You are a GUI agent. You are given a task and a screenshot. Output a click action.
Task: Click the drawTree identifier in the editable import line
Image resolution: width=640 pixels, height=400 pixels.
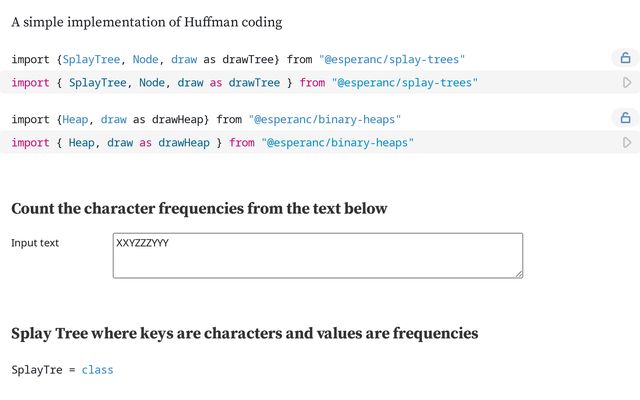(x=254, y=83)
